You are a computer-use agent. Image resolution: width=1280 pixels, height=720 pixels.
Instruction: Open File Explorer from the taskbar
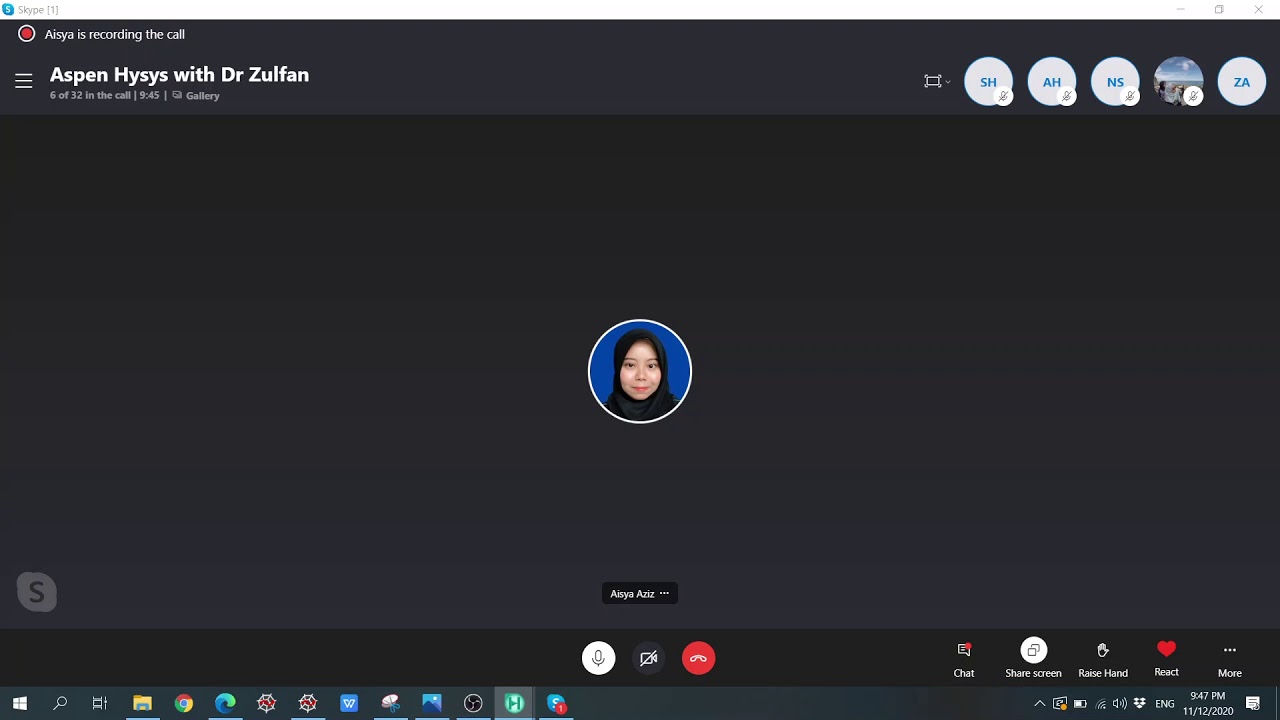(x=142, y=704)
